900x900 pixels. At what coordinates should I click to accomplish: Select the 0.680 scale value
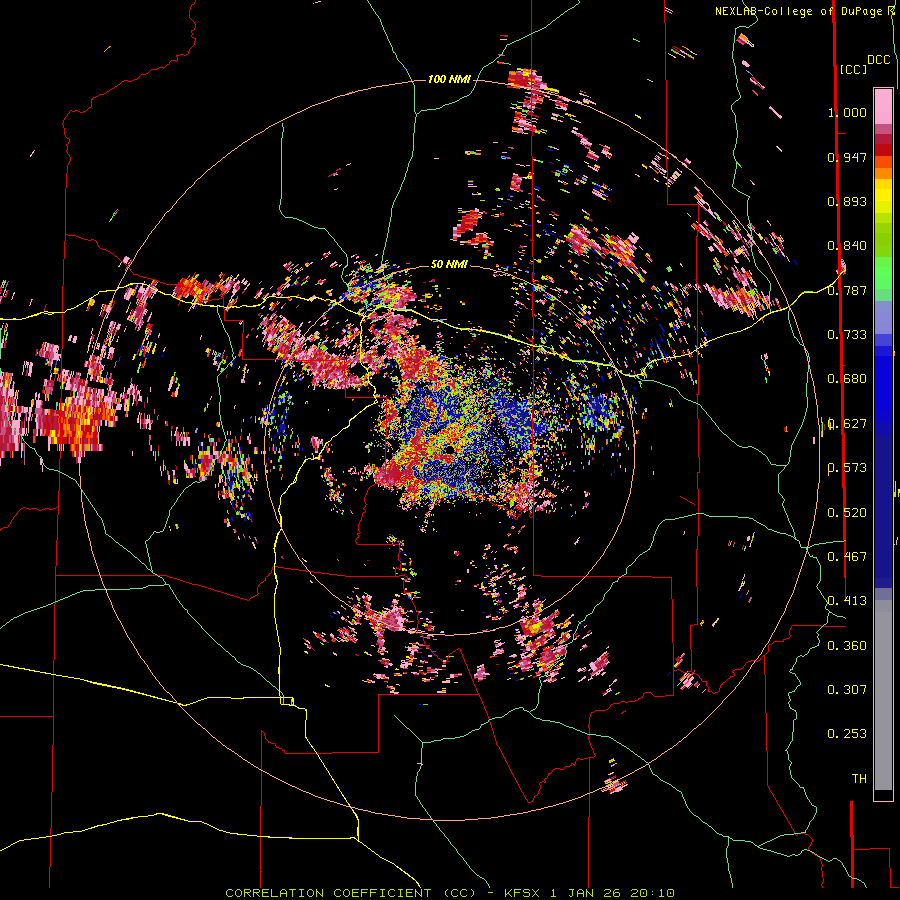click(847, 379)
